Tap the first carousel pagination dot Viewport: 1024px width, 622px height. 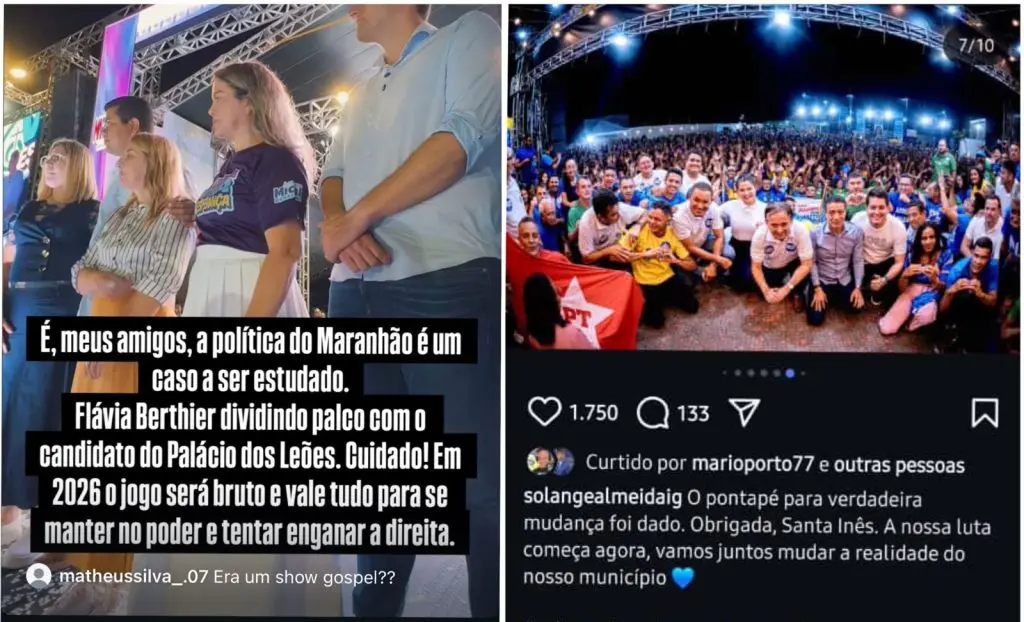pos(726,373)
